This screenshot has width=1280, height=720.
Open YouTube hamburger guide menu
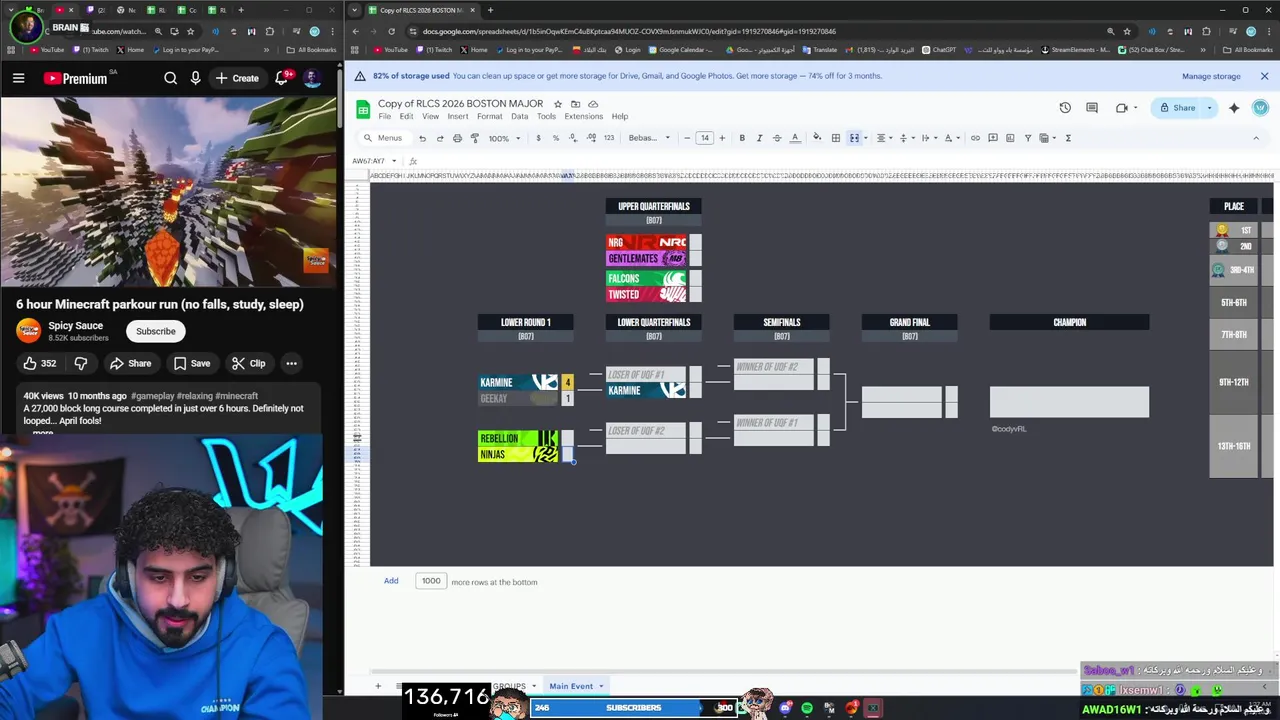coord(18,78)
